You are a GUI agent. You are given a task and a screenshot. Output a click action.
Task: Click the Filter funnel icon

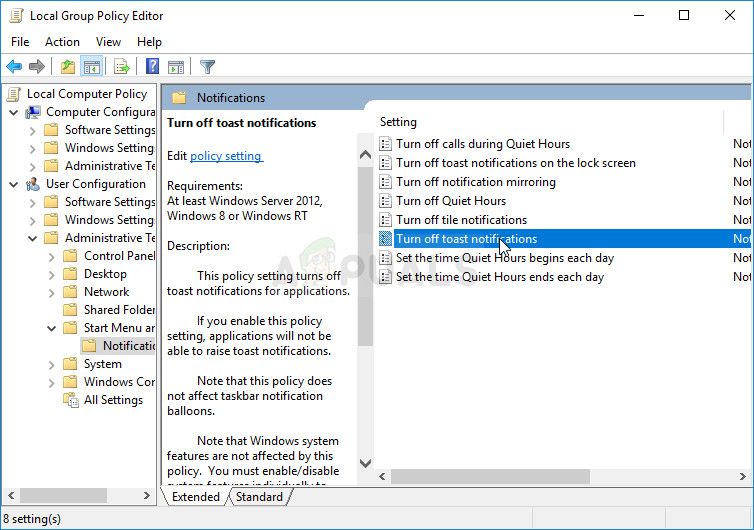tap(207, 66)
